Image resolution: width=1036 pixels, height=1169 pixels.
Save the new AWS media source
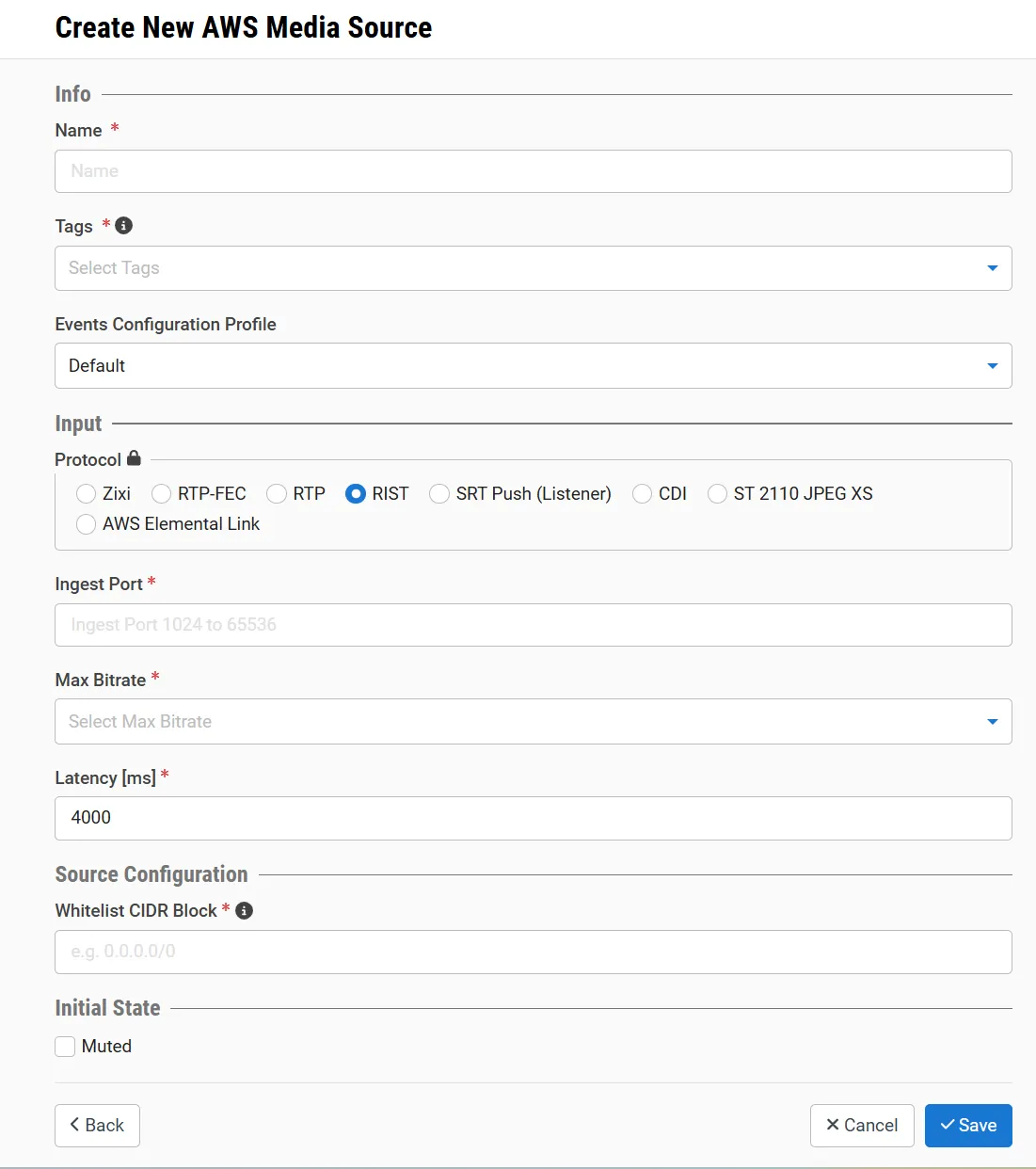click(968, 1126)
